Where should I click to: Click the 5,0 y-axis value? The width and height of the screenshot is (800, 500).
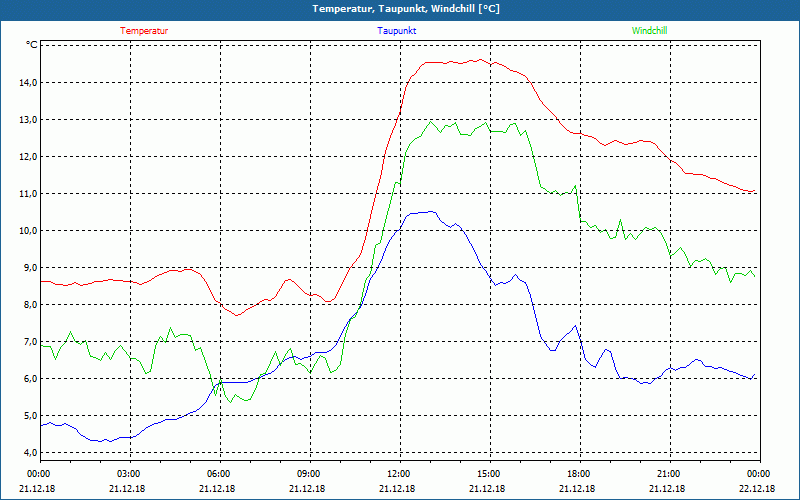point(31,415)
